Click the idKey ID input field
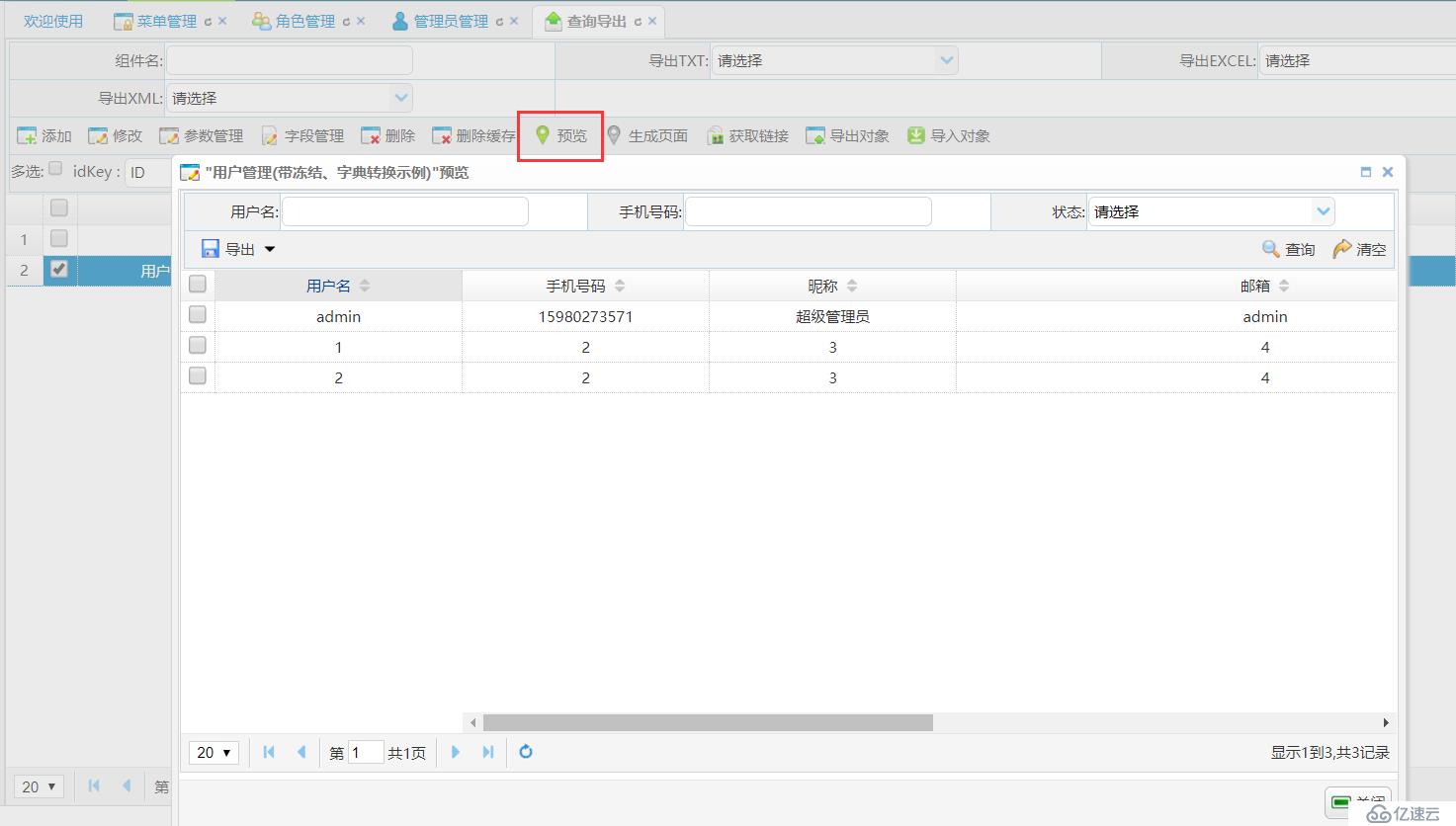Image resolution: width=1456 pixels, height=826 pixels. point(148,172)
